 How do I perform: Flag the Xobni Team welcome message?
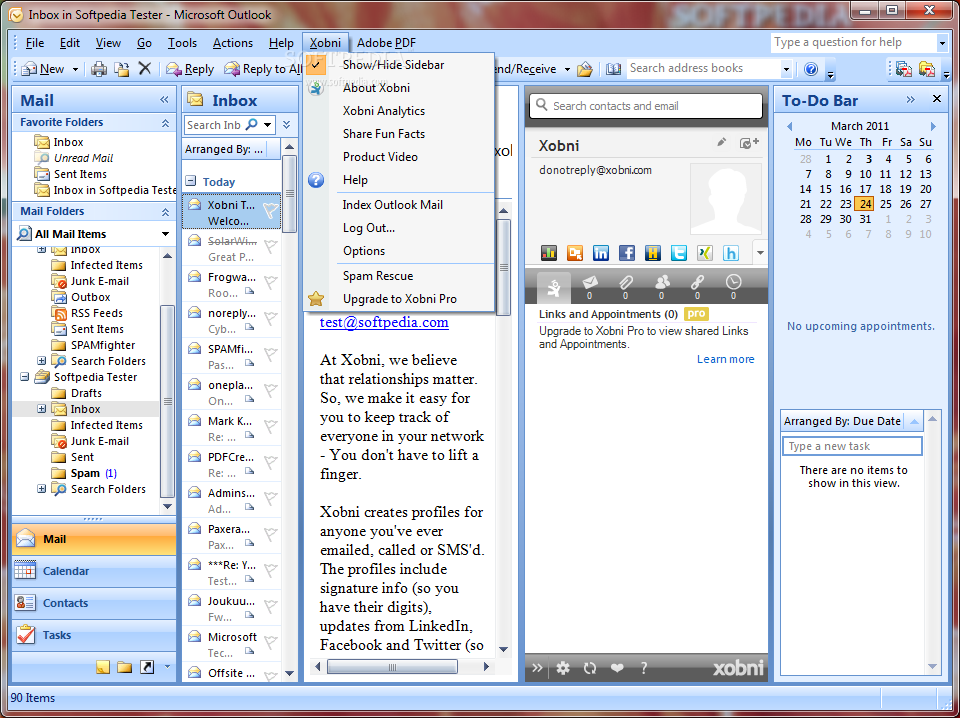coord(270,211)
